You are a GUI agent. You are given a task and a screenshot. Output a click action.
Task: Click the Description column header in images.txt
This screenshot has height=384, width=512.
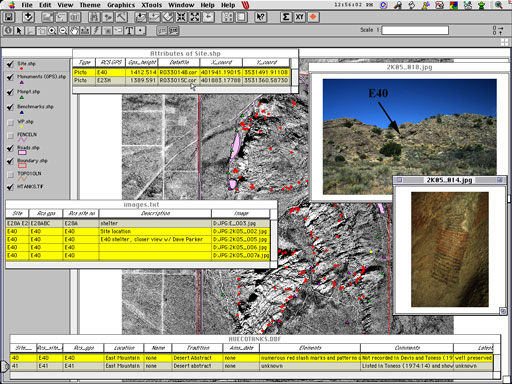pyautogui.click(x=155, y=213)
